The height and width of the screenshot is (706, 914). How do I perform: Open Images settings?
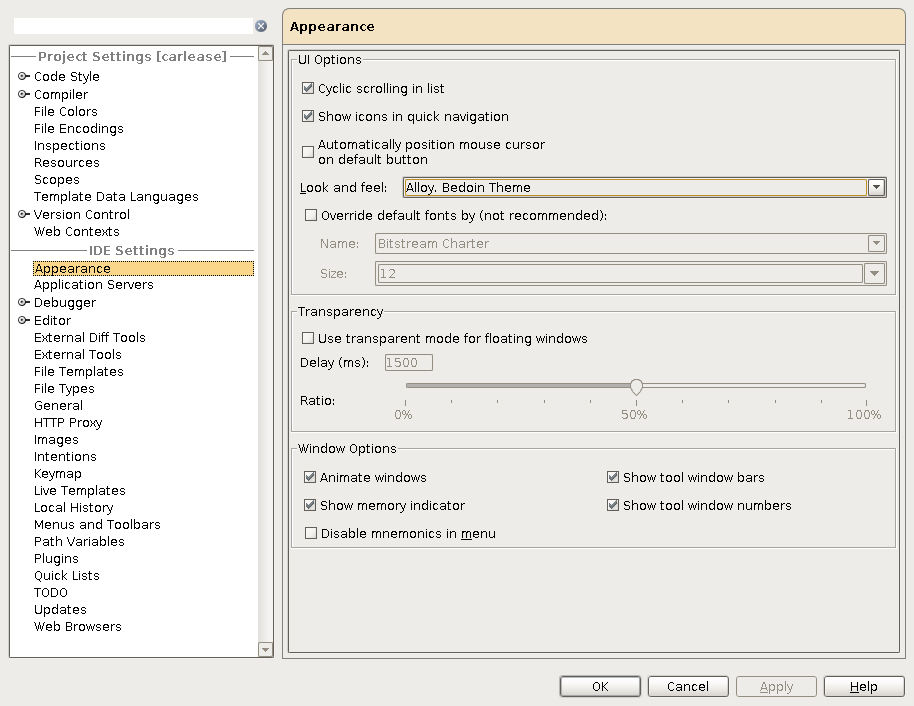pyautogui.click(x=56, y=440)
